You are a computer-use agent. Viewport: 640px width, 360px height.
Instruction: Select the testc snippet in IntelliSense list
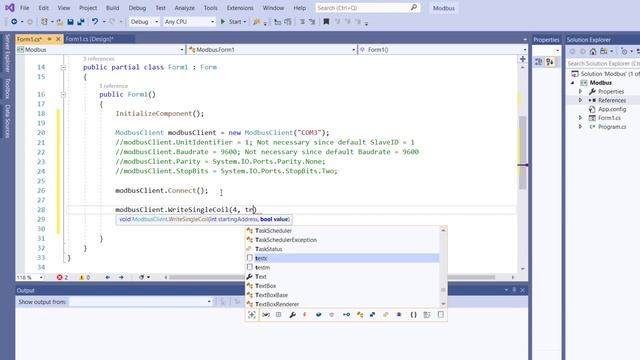click(342, 258)
